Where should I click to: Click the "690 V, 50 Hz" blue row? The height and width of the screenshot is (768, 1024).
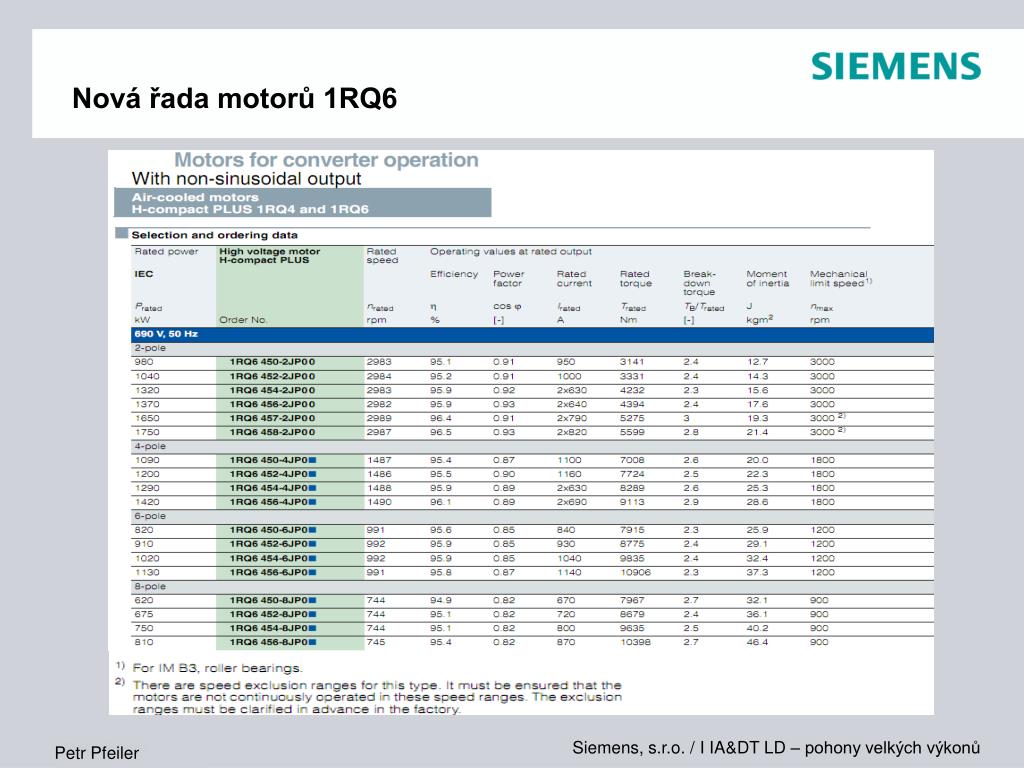(532, 334)
